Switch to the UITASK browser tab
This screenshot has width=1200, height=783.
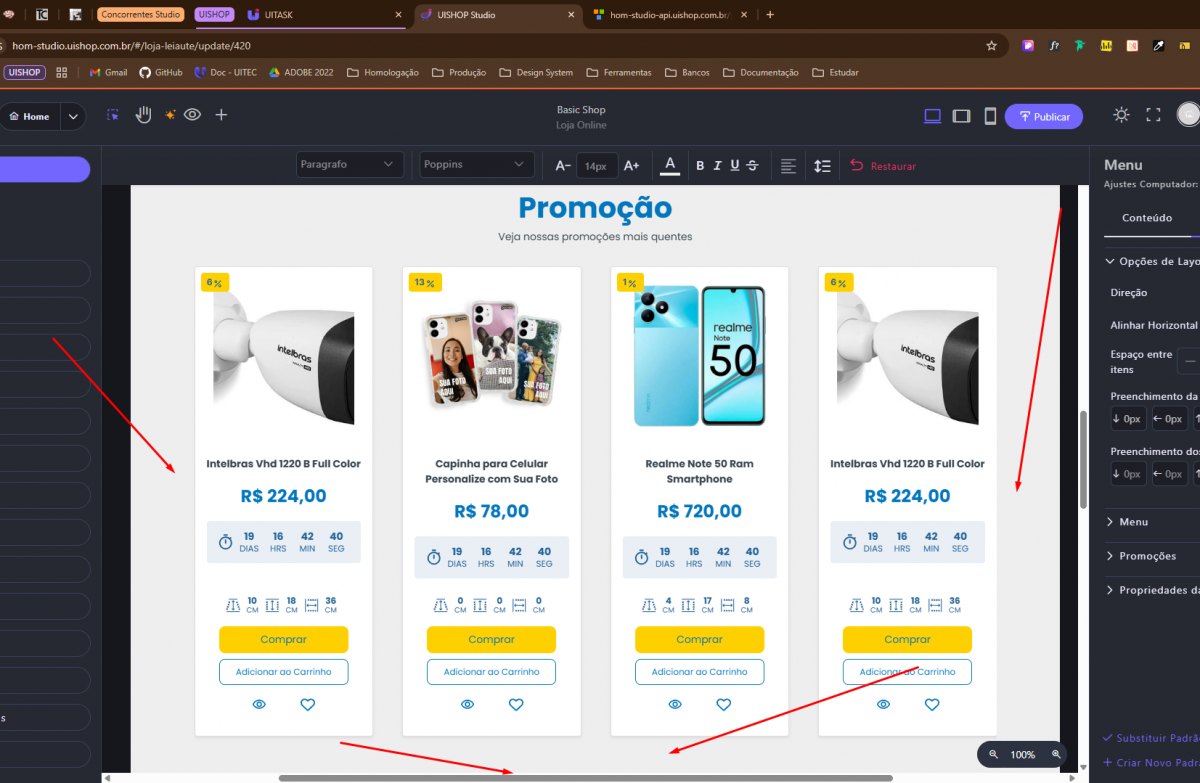tap(320, 15)
